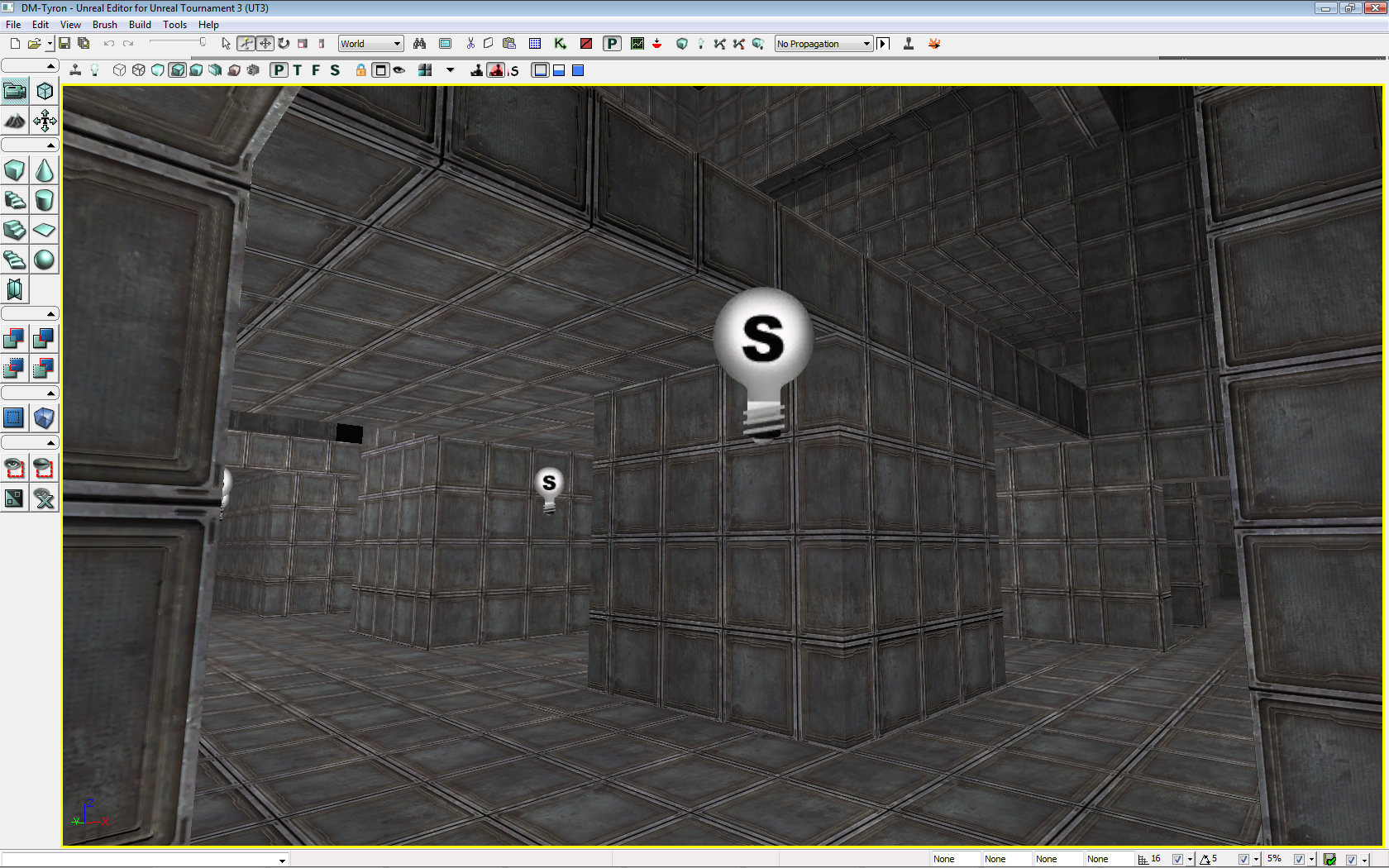Image resolution: width=1389 pixels, height=868 pixels.
Task: Switch to Perspective view with boxed P
Action: pyautogui.click(x=279, y=70)
